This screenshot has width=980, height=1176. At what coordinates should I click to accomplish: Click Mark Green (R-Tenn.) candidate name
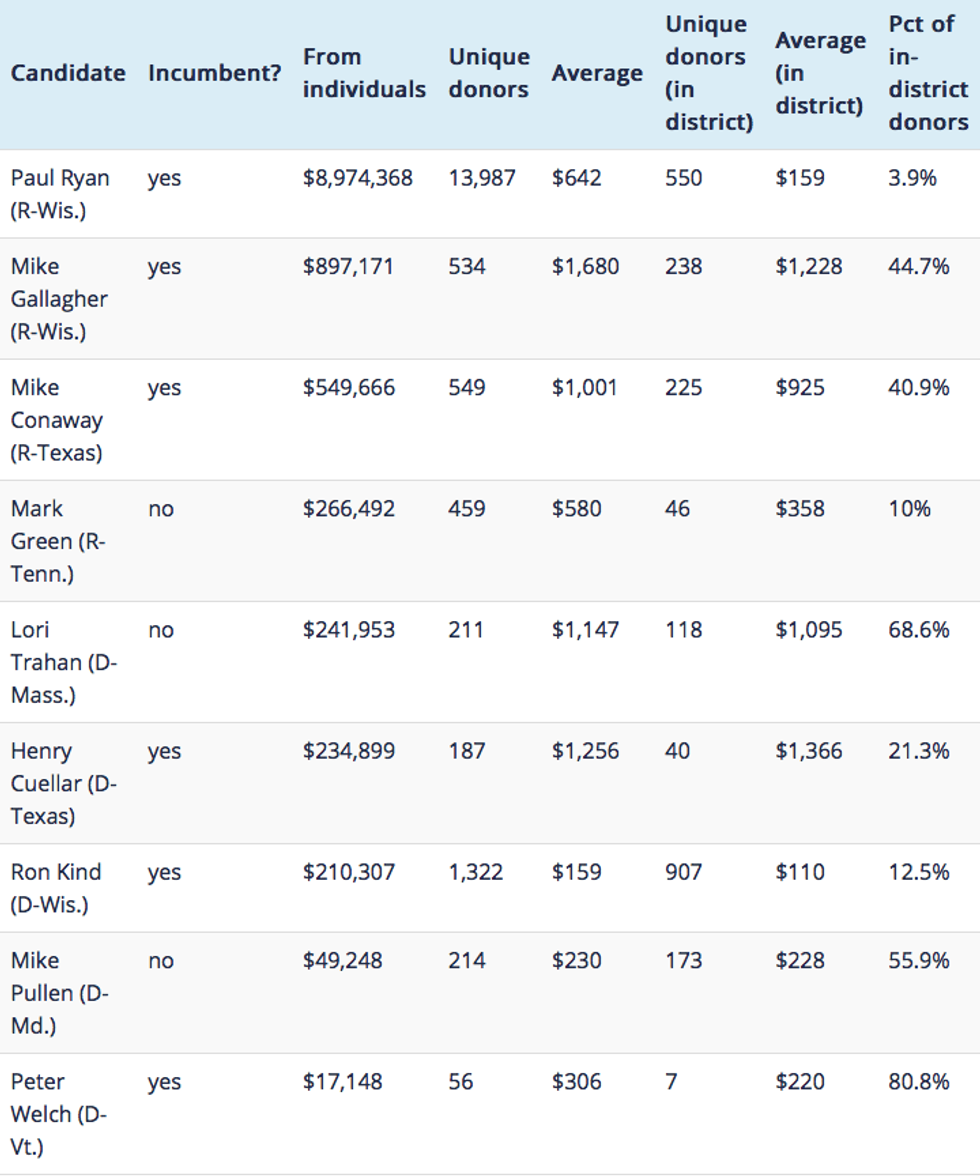pyautogui.click(x=58, y=541)
